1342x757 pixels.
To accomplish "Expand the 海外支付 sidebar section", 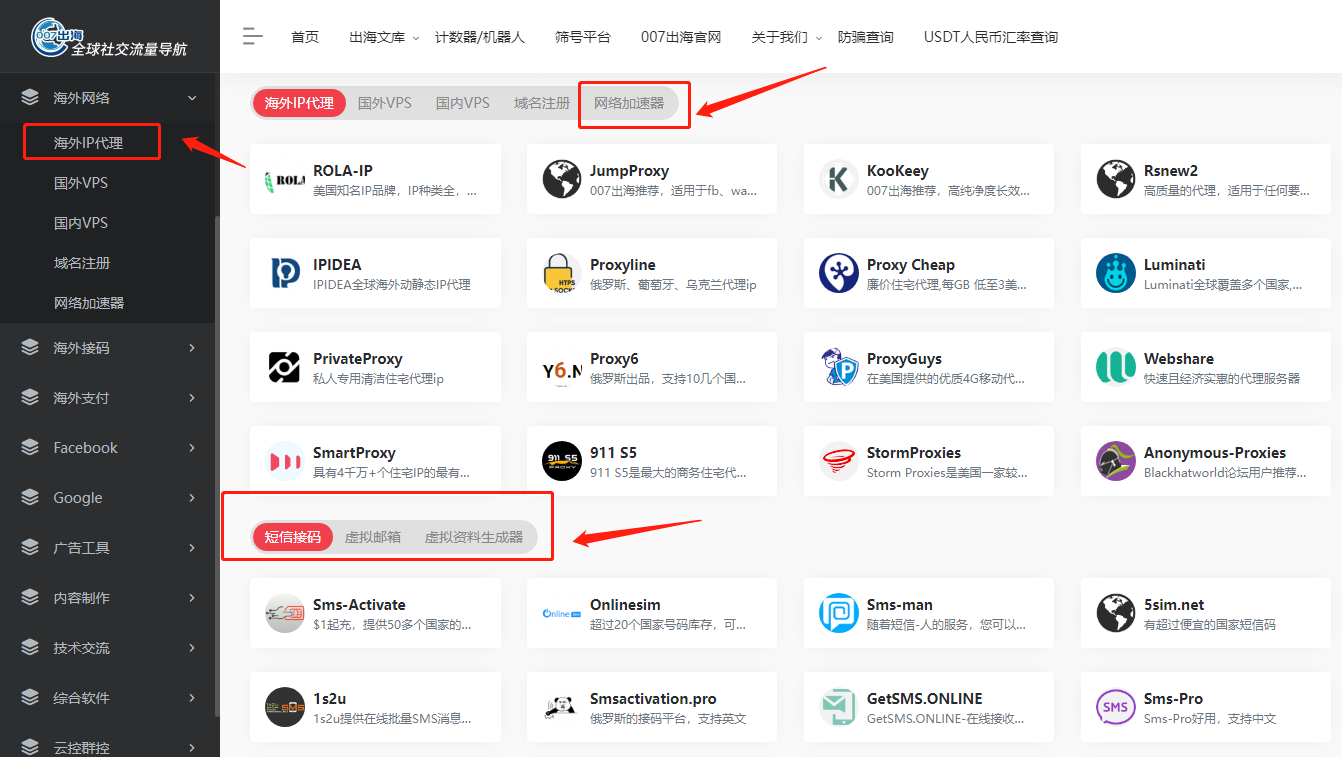I will coord(108,398).
